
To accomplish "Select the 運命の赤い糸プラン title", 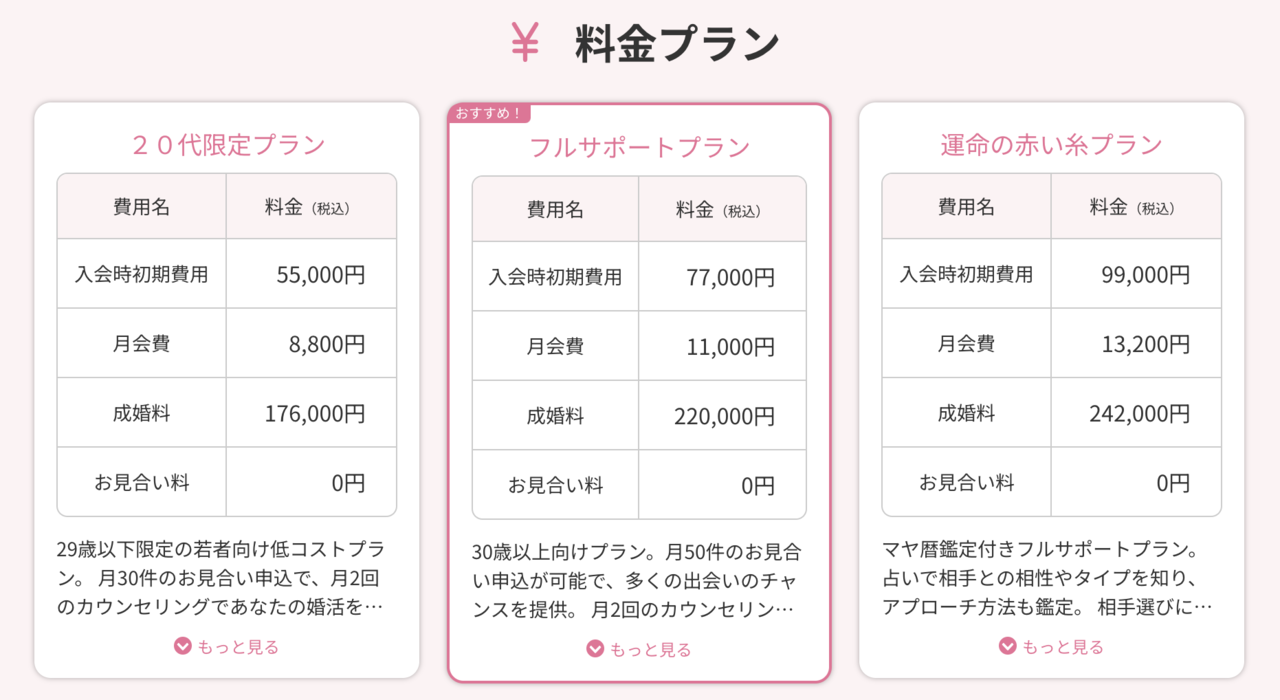I will pyautogui.click(x=1052, y=145).
